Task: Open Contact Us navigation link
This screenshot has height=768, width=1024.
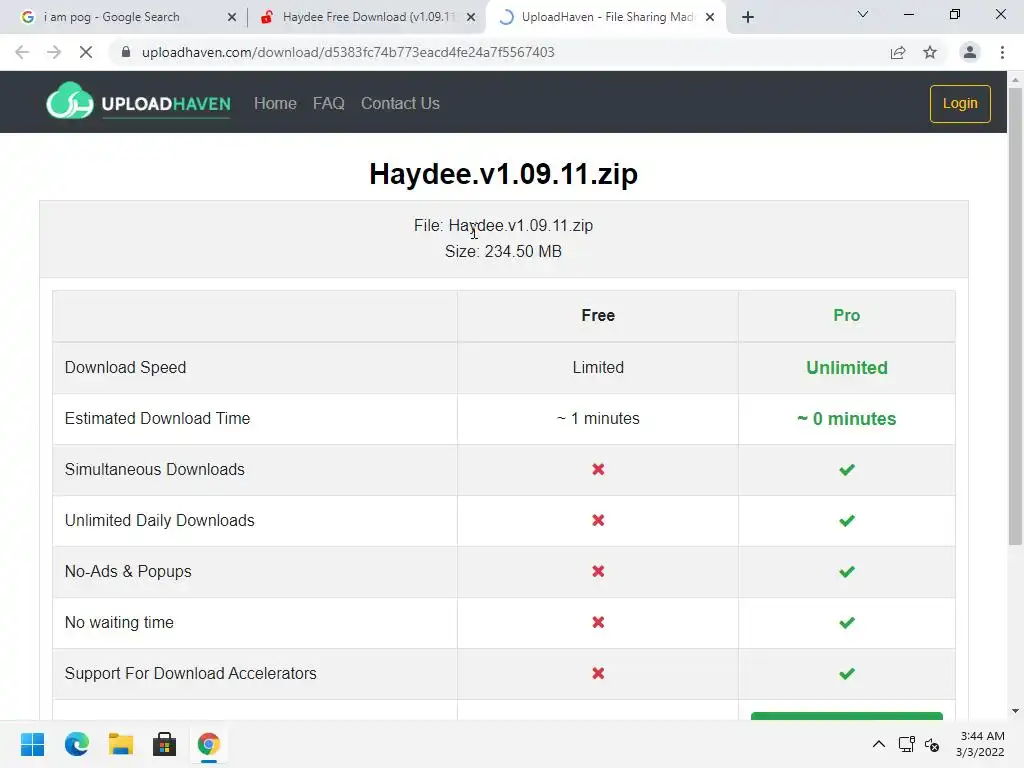Action: (x=400, y=103)
